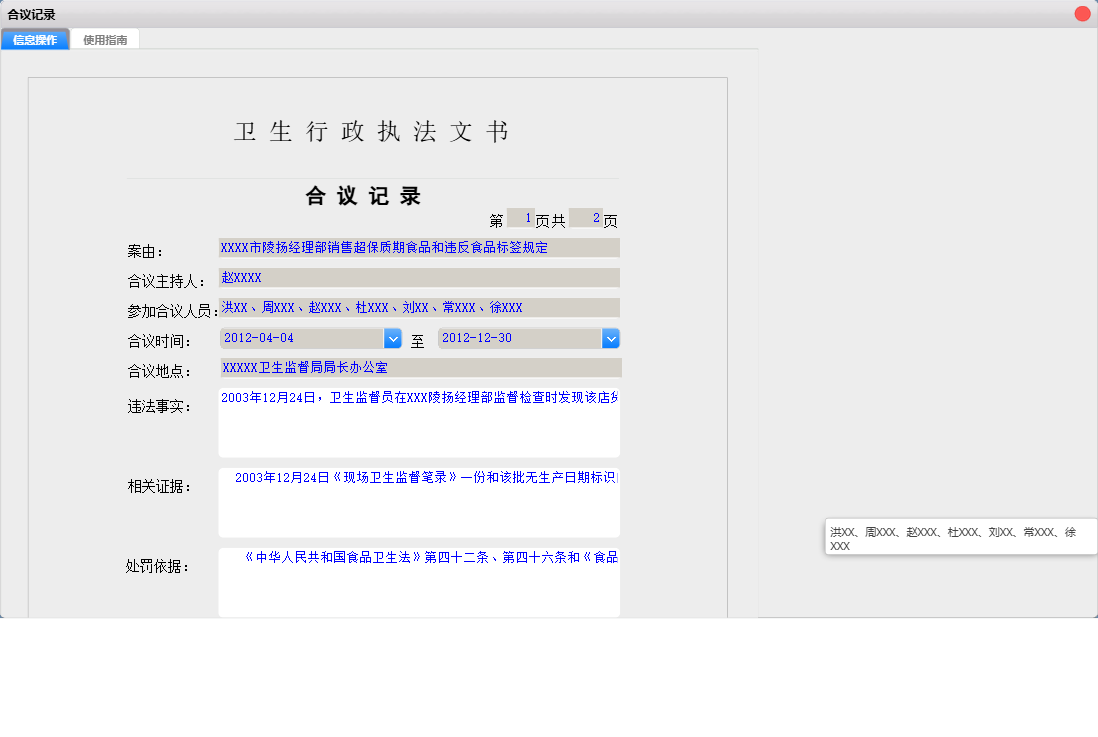
Task: Click the 合议地点 field
Action: click(418, 367)
